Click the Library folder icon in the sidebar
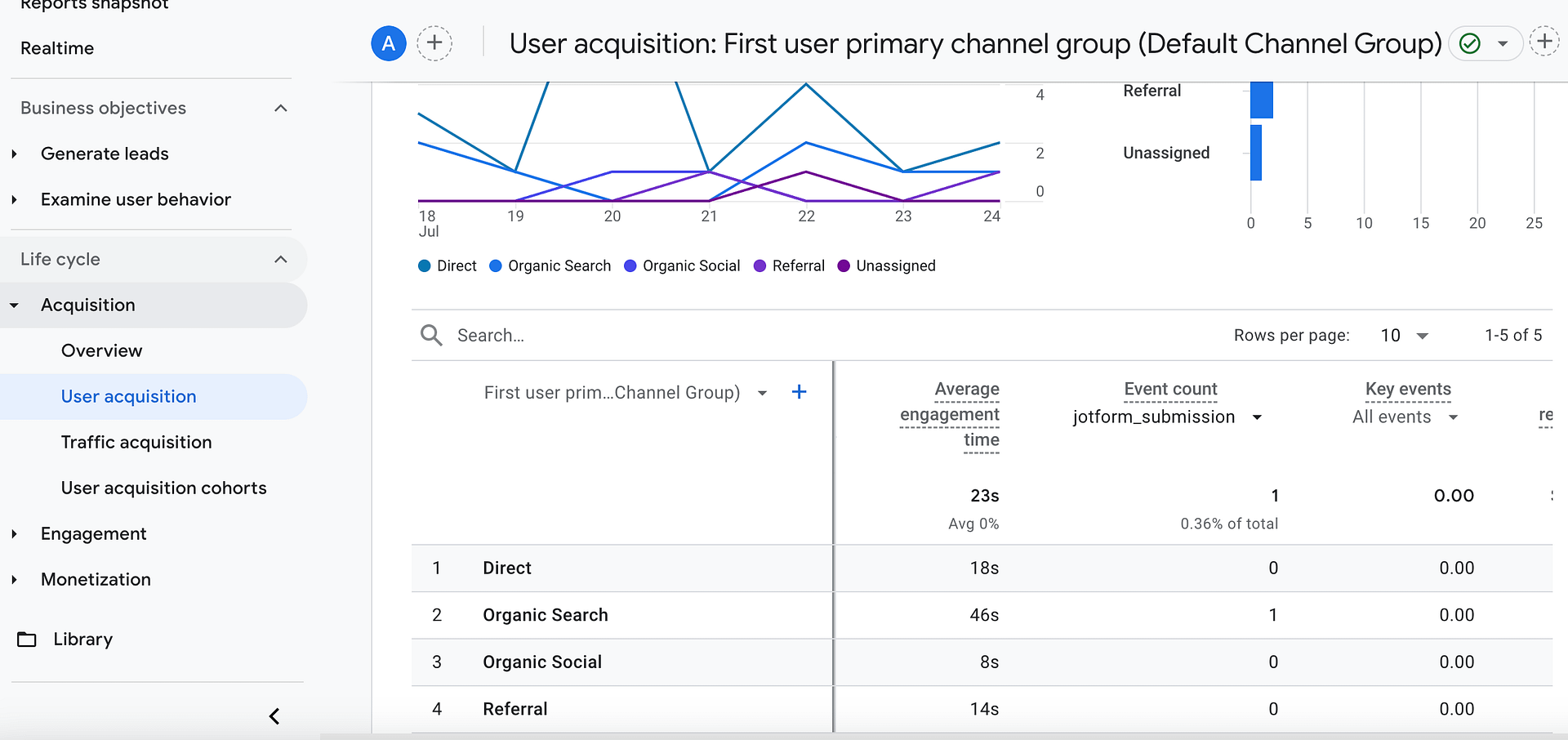Image resolution: width=1568 pixels, height=740 pixels. (x=27, y=639)
